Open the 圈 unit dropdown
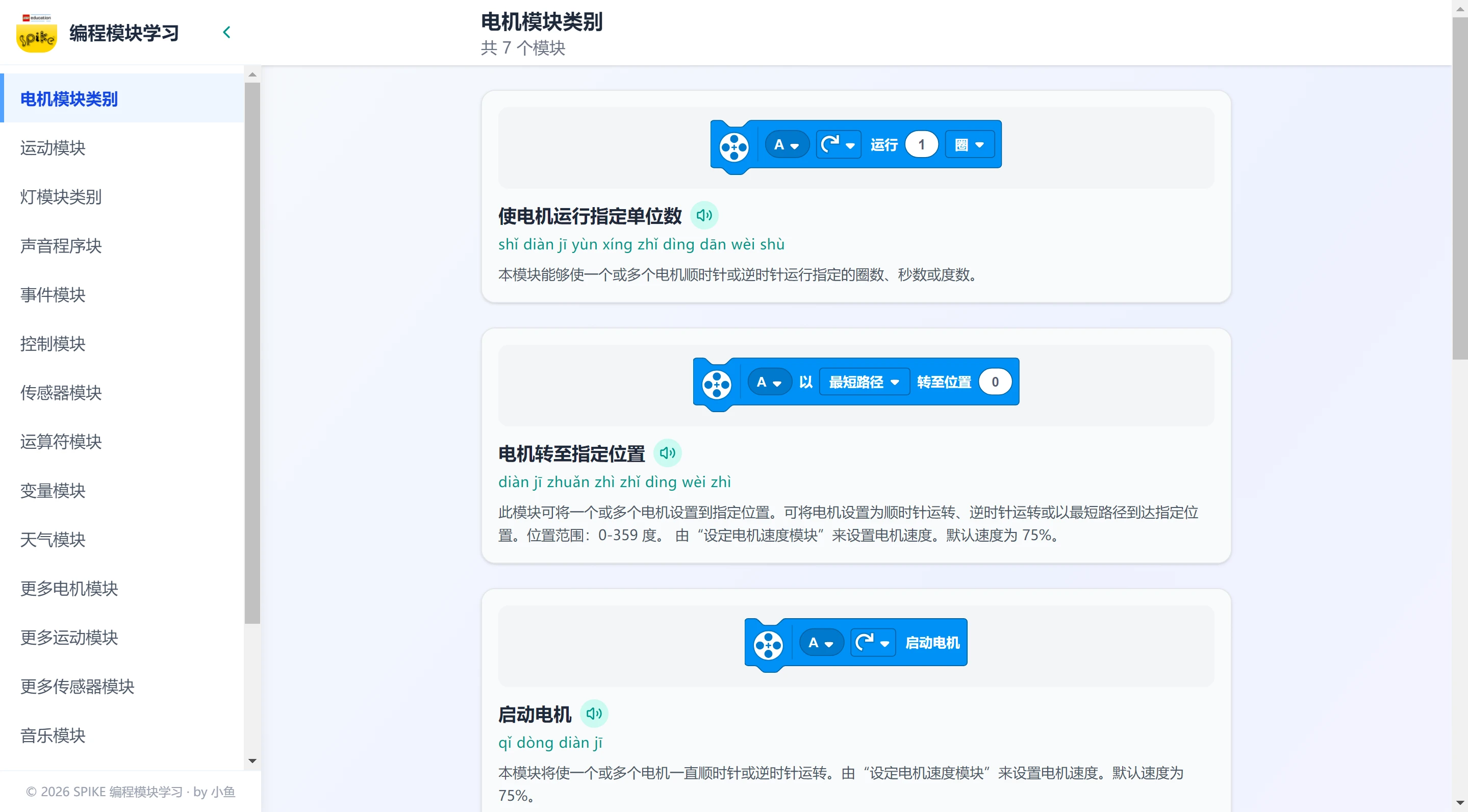 pos(969,144)
